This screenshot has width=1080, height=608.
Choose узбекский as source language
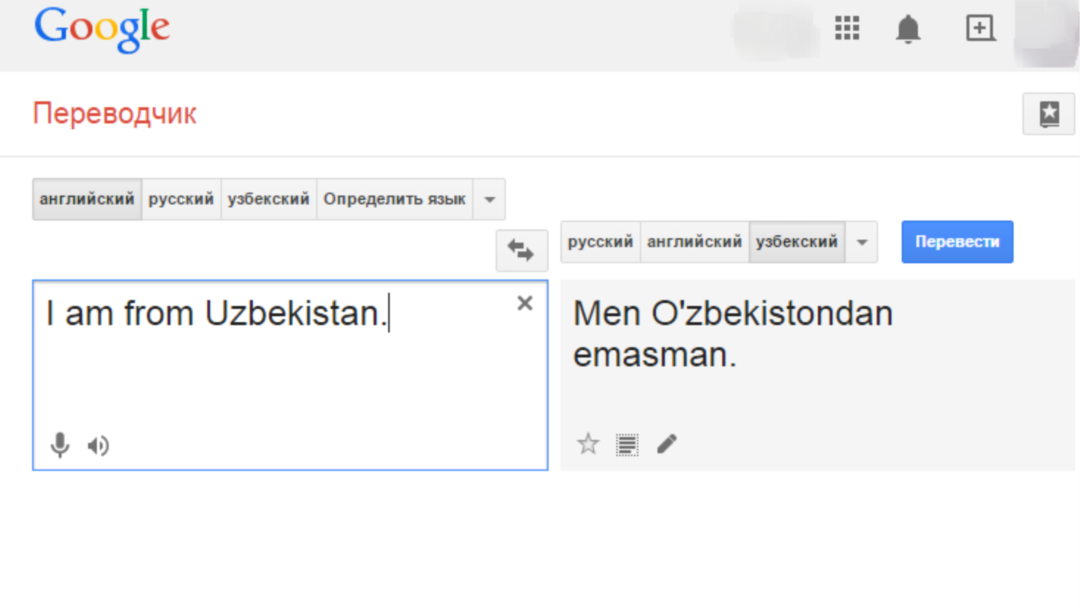tap(268, 199)
